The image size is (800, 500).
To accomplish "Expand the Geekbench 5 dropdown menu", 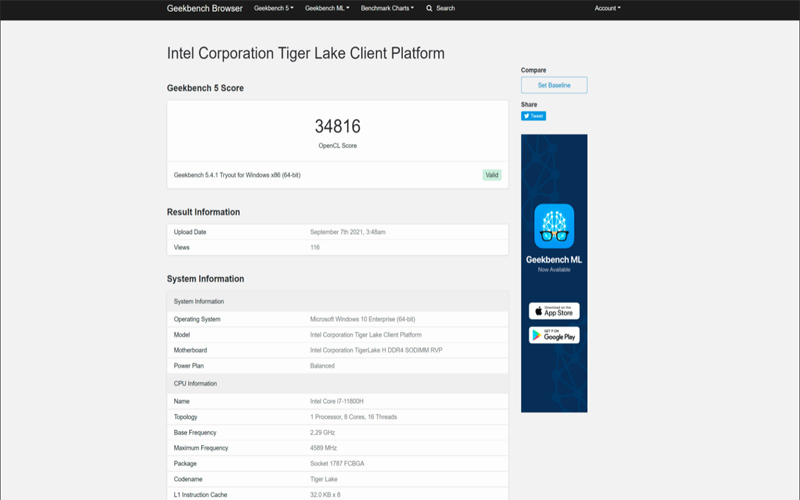I will tap(273, 8).
